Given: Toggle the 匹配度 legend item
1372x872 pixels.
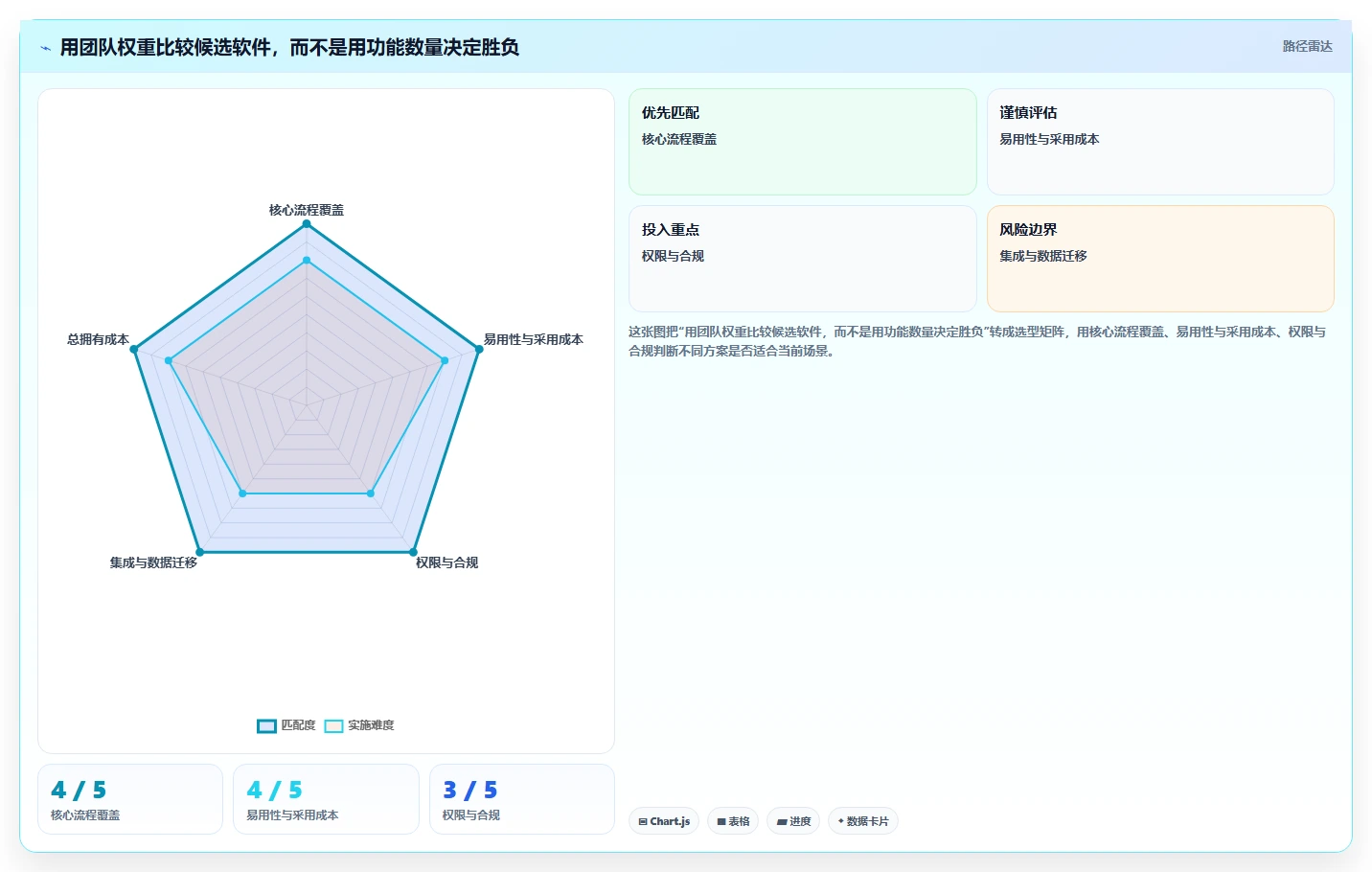Looking at the screenshot, I should pos(286,725).
